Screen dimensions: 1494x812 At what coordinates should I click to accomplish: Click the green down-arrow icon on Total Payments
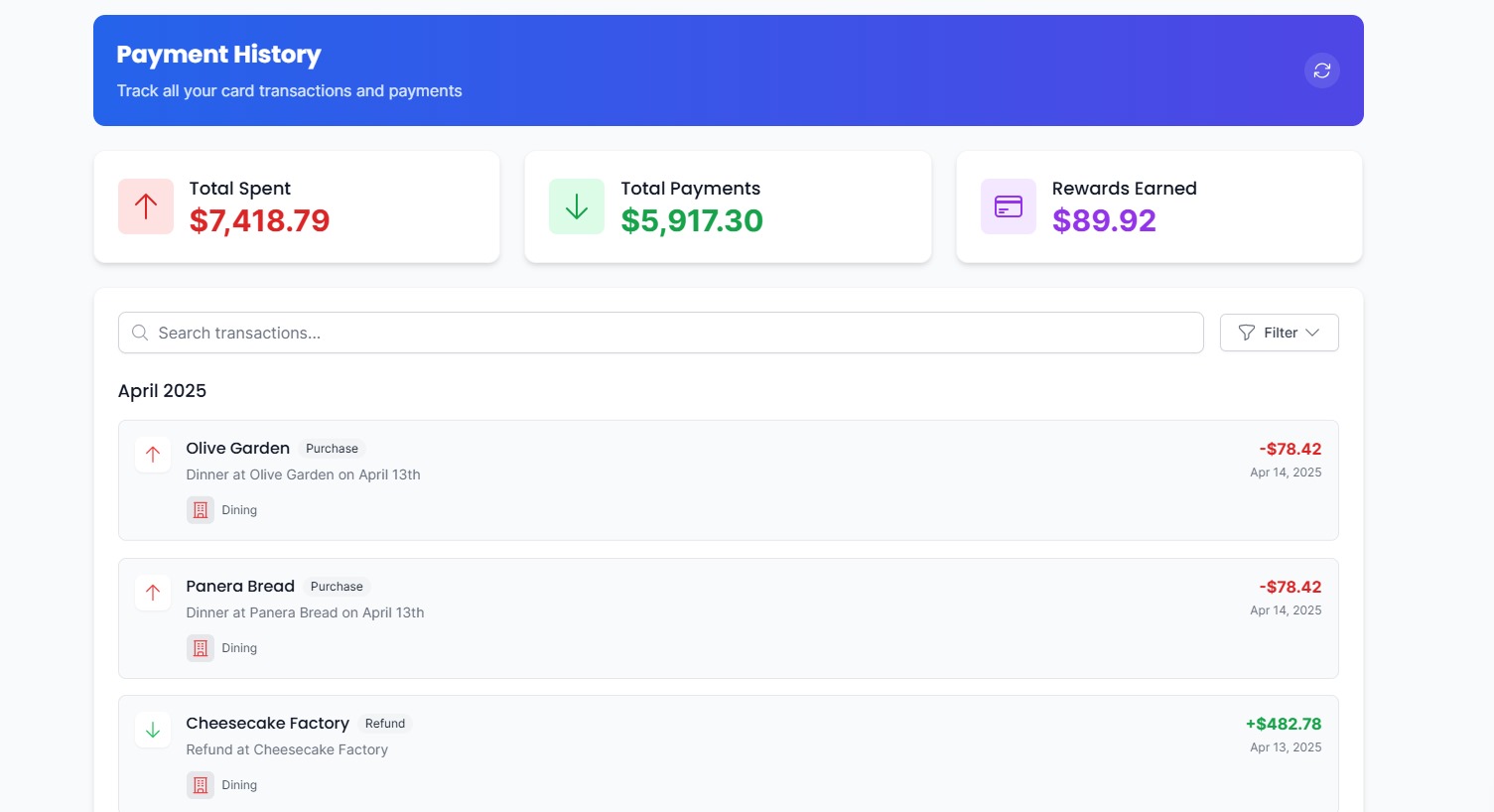(x=577, y=206)
